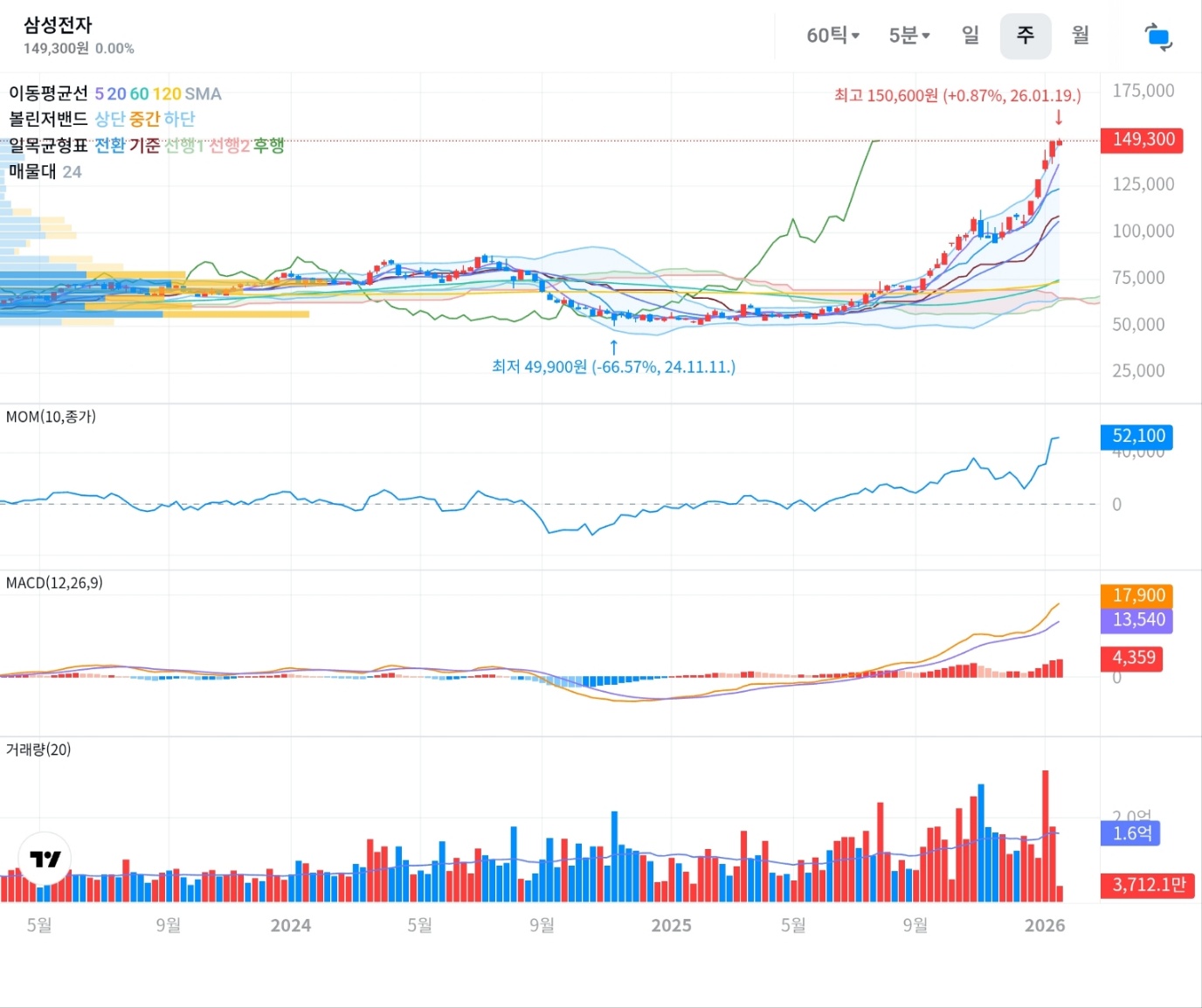Expand the 5분 minute interval dropdown
Screen dimensions: 1202x1008
[908, 36]
